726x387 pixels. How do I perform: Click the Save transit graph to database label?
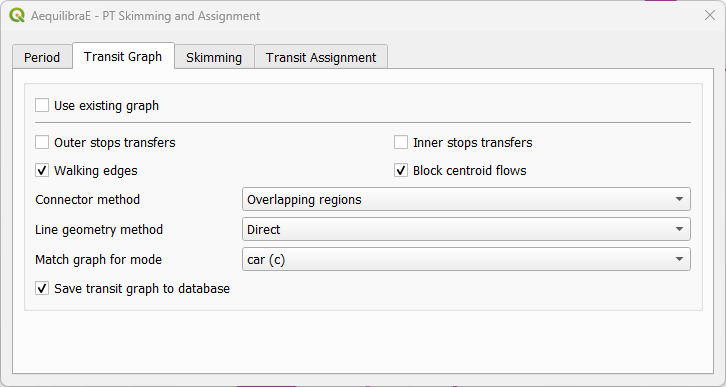point(142,288)
